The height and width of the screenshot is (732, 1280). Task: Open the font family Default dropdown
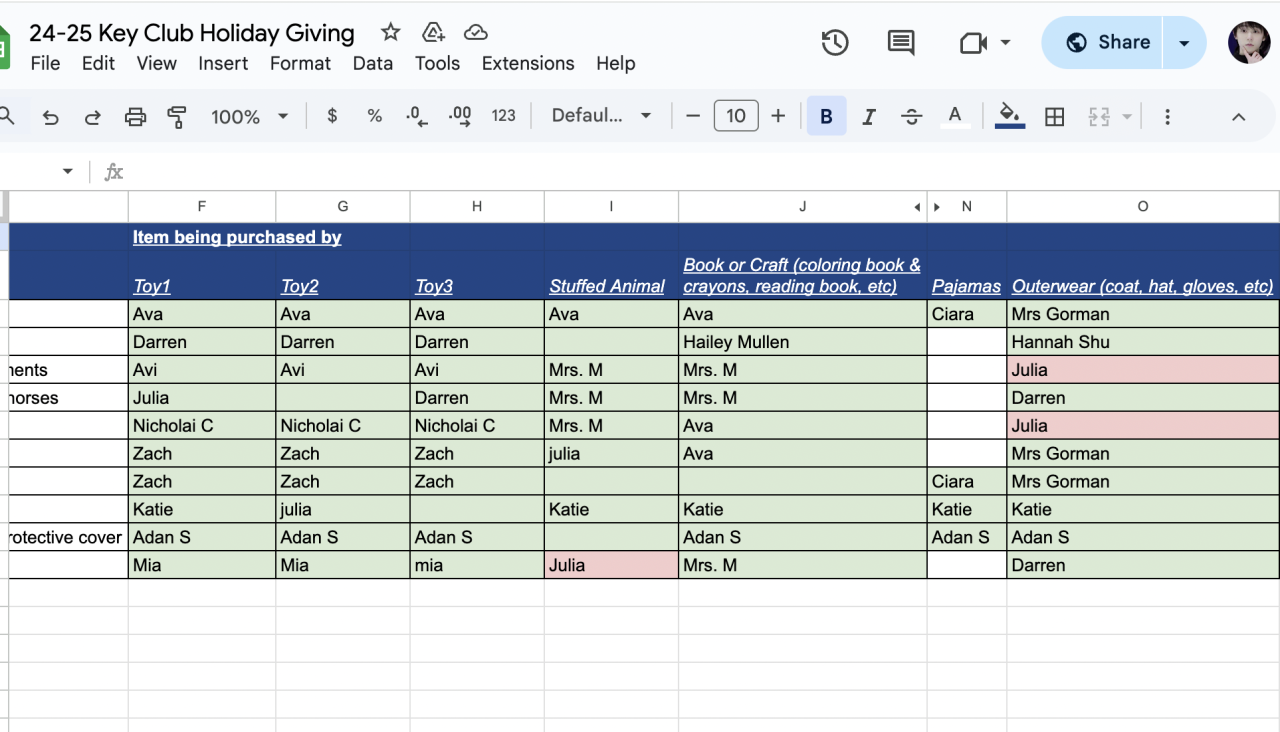601,116
